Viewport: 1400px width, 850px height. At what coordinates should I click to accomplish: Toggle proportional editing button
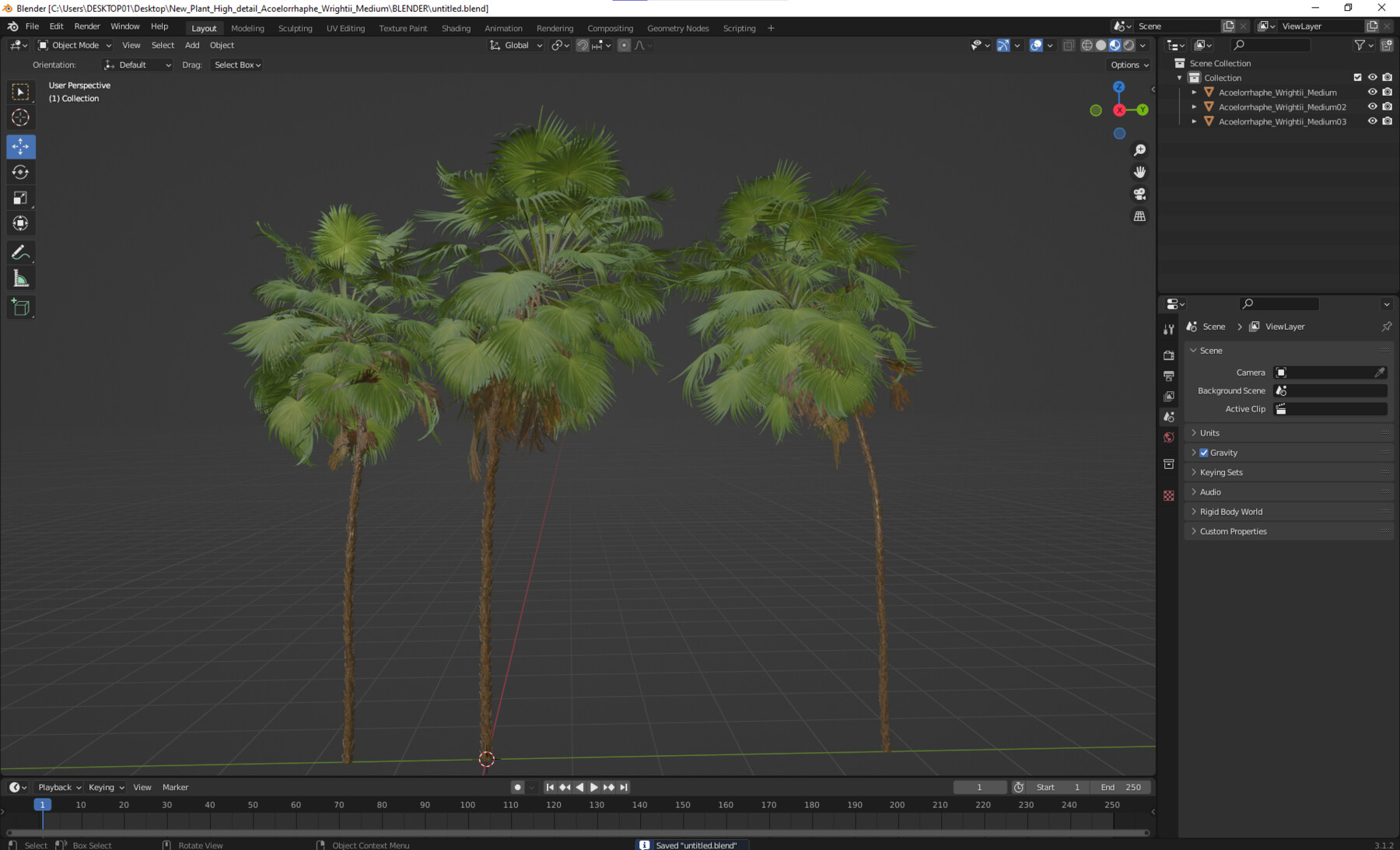pyautogui.click(x=624, y=46)
